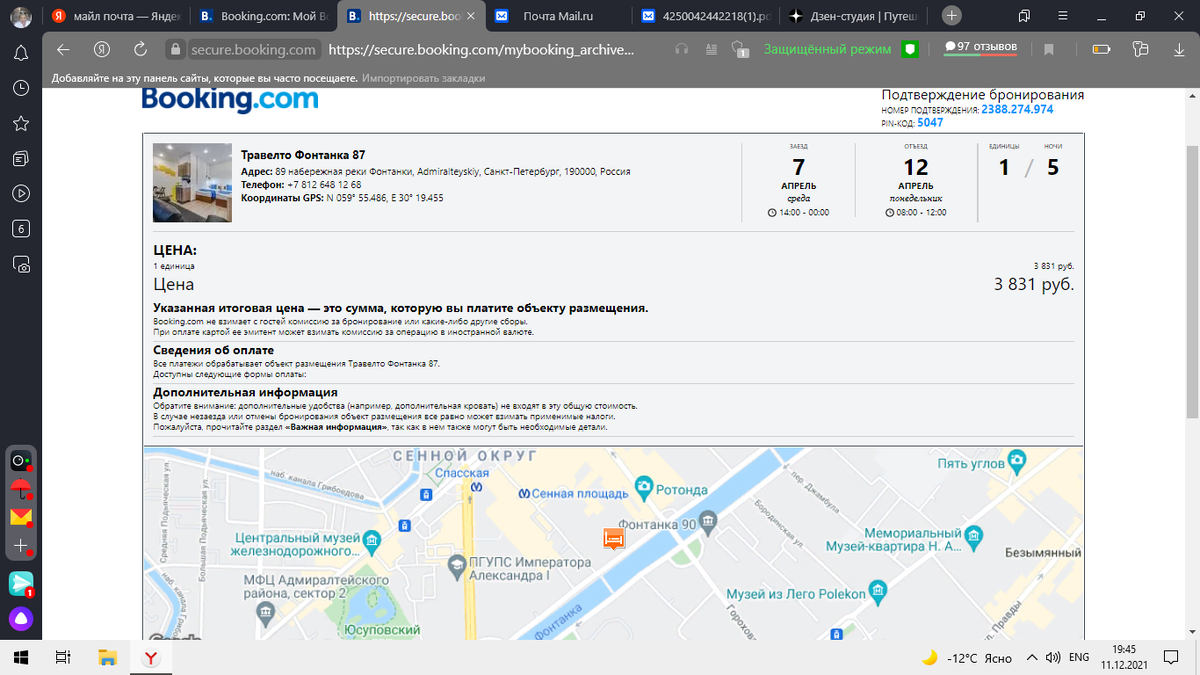1200x675 pixels.
Task: Click the Сведения об оплате heading
Action: point(213,350)
